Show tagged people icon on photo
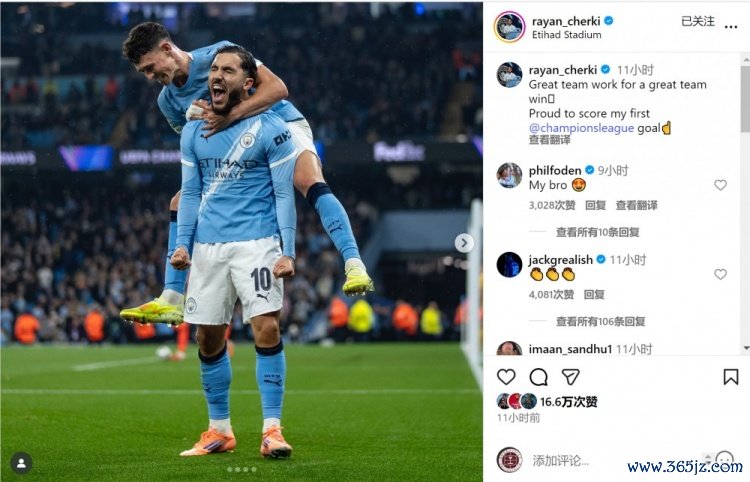The width and height of the screenshot is (750, 482). [22, 463]
